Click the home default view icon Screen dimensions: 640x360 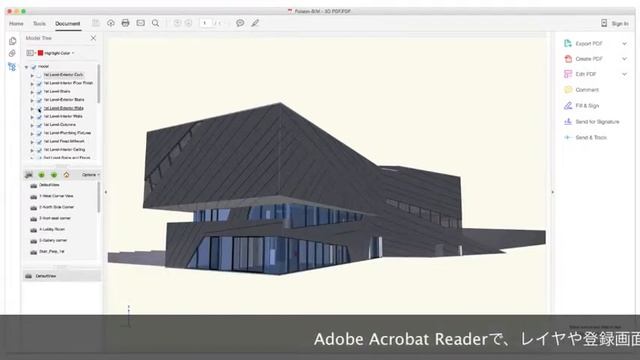click(66, 175)
